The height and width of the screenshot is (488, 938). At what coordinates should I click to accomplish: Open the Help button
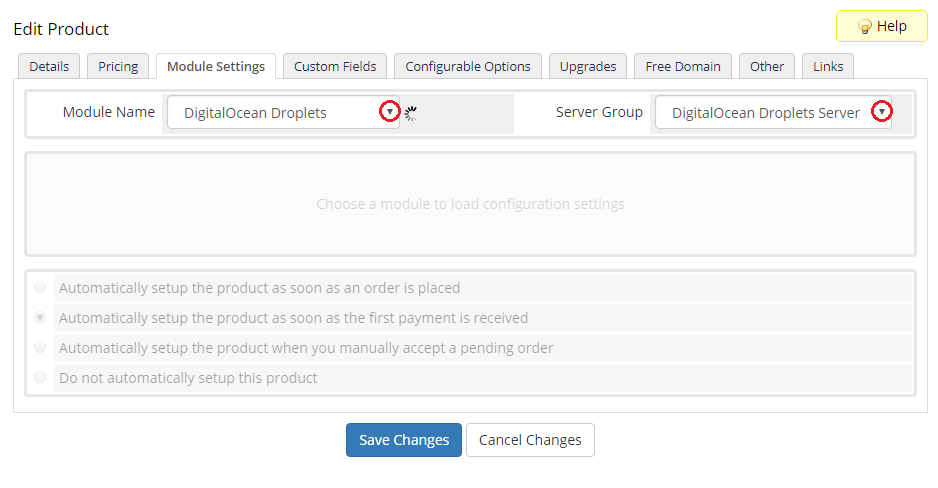tap(882, 26)
